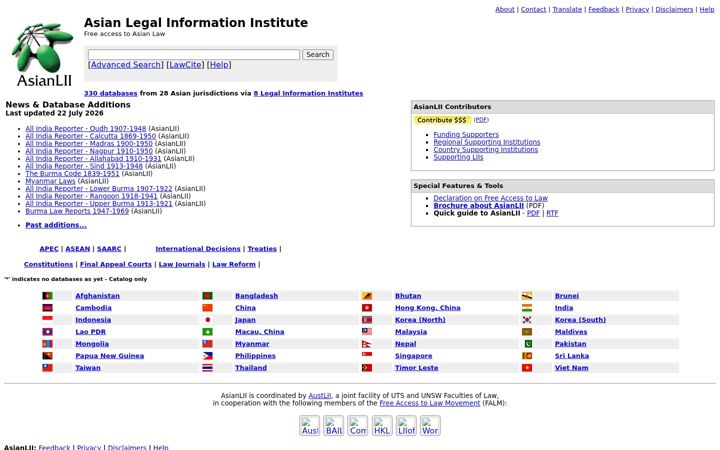Open Final Appeal Courts link
The height and width of the screenshot is (450, 720).
click(x=116, y=264)
